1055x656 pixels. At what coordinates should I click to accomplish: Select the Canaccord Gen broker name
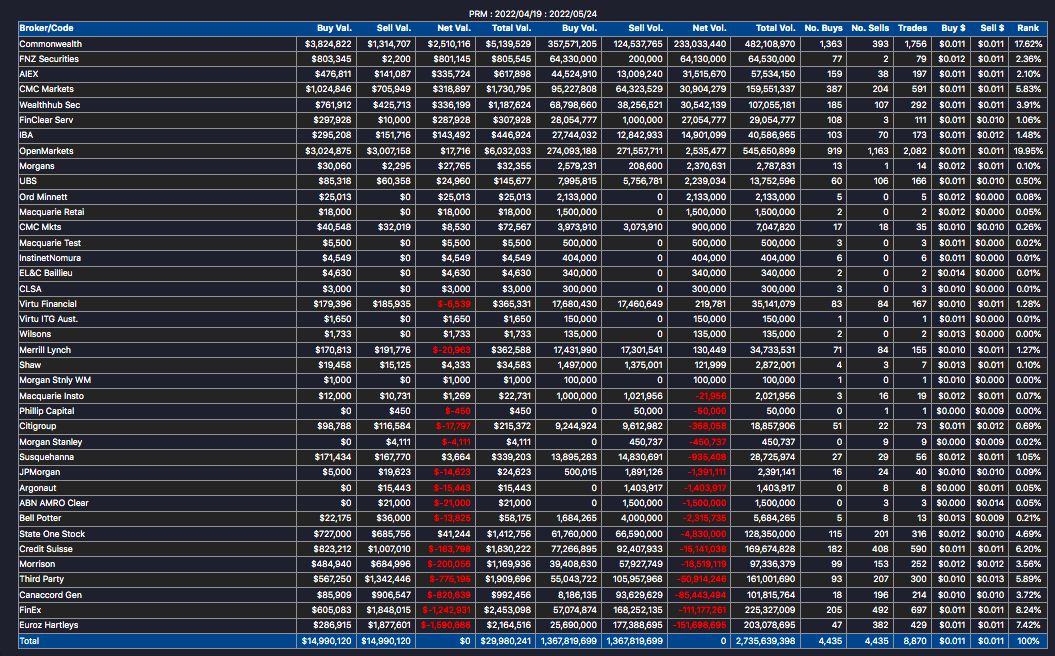(x=50, y=595)
